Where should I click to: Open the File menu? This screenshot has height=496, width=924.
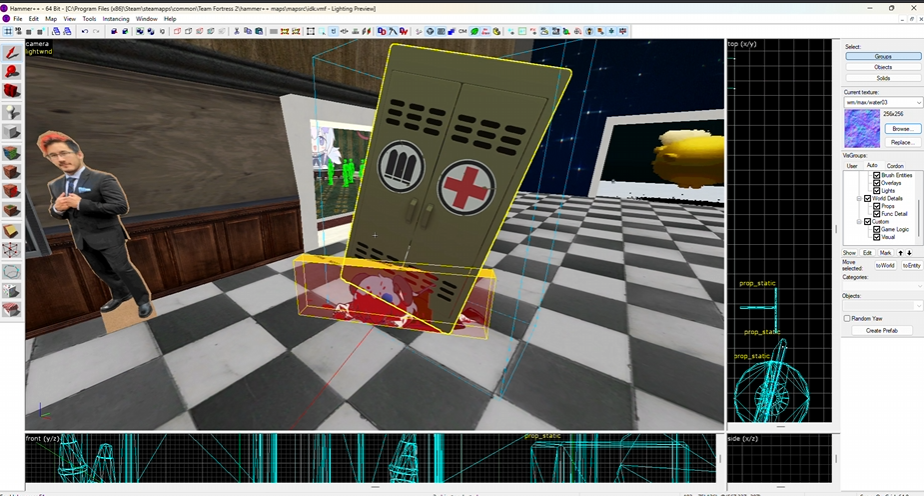point(18,19)
